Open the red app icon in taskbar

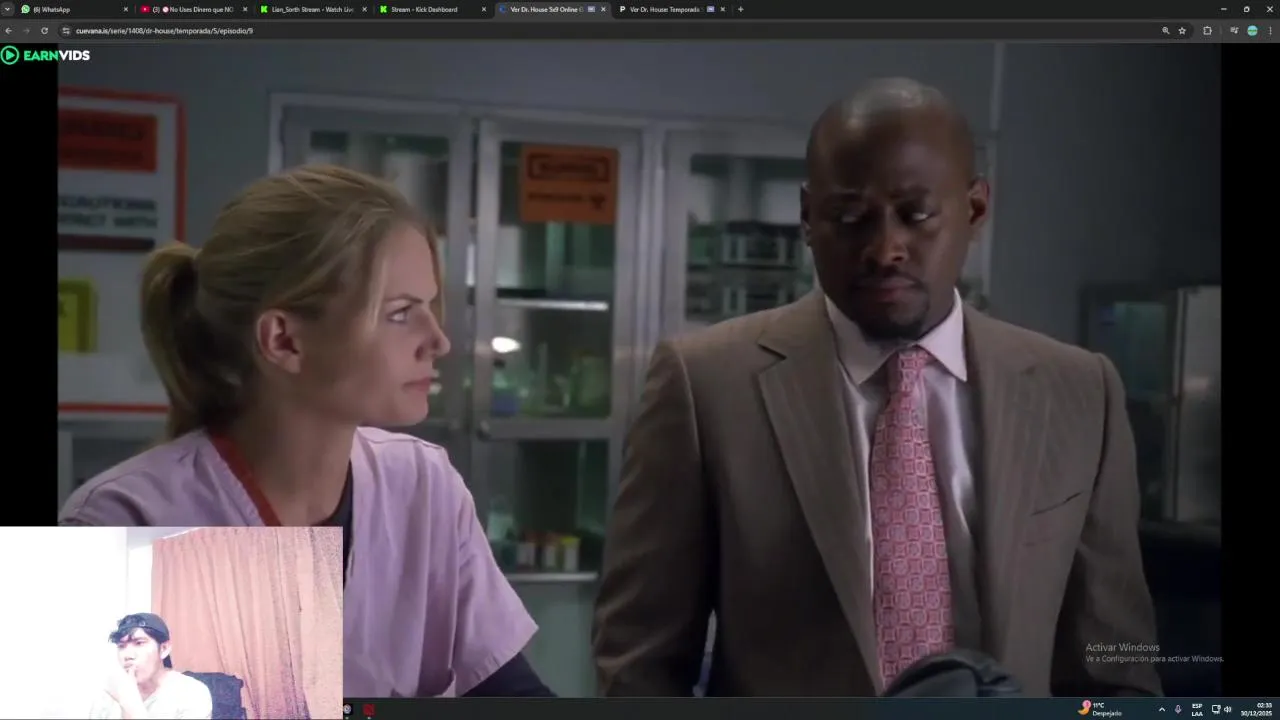[x=368, y=710]
